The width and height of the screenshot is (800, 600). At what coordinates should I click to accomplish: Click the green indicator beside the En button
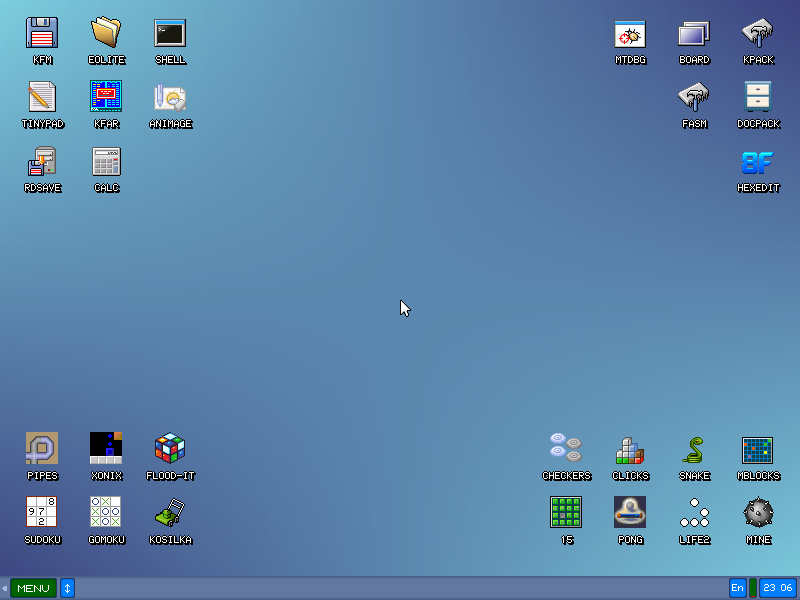coord(753,588)
